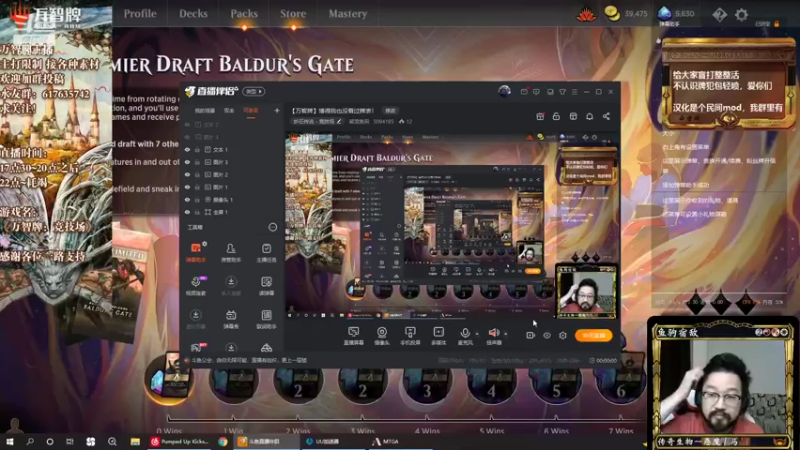The width and height of the screenshot is (800, 450).
Task: Switch to the Decks tab
Action: (193, 14)
